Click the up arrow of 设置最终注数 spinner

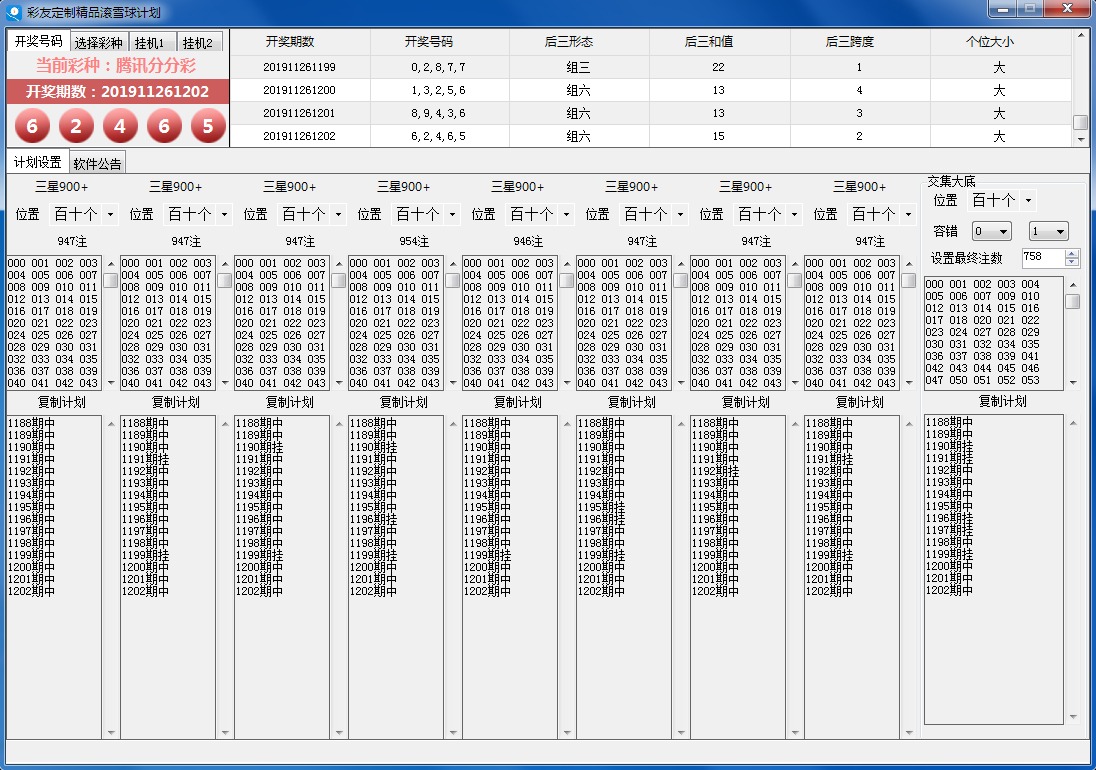(x=1072, y=254)
